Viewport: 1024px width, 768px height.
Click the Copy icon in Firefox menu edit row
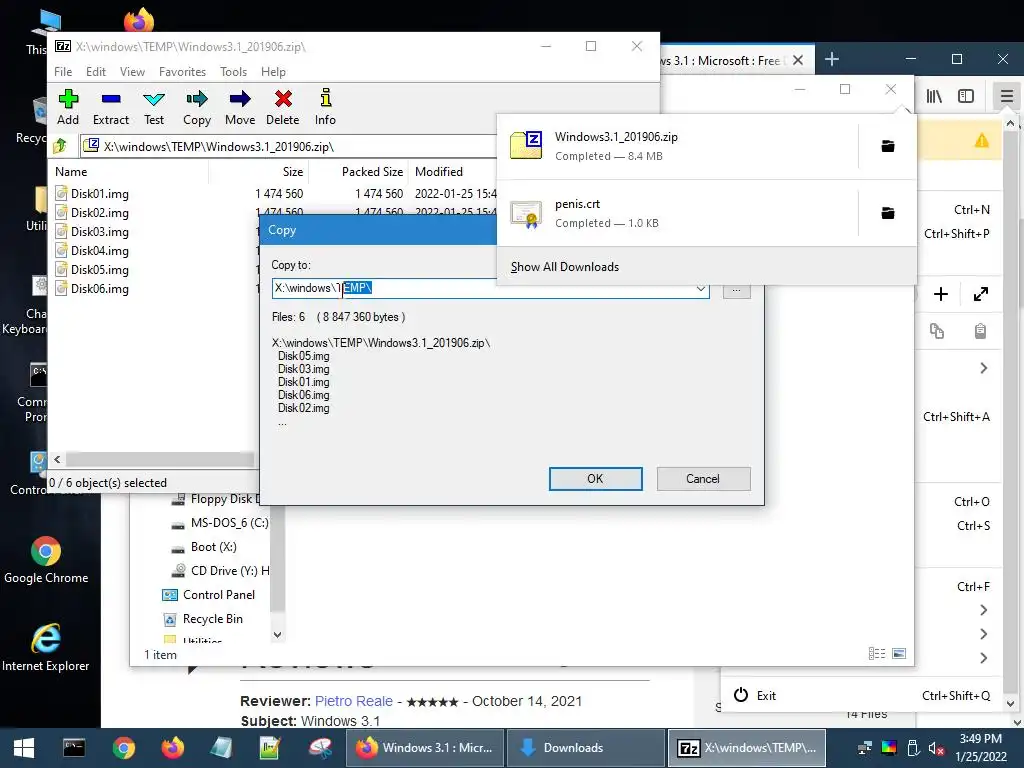pos(937,331)
